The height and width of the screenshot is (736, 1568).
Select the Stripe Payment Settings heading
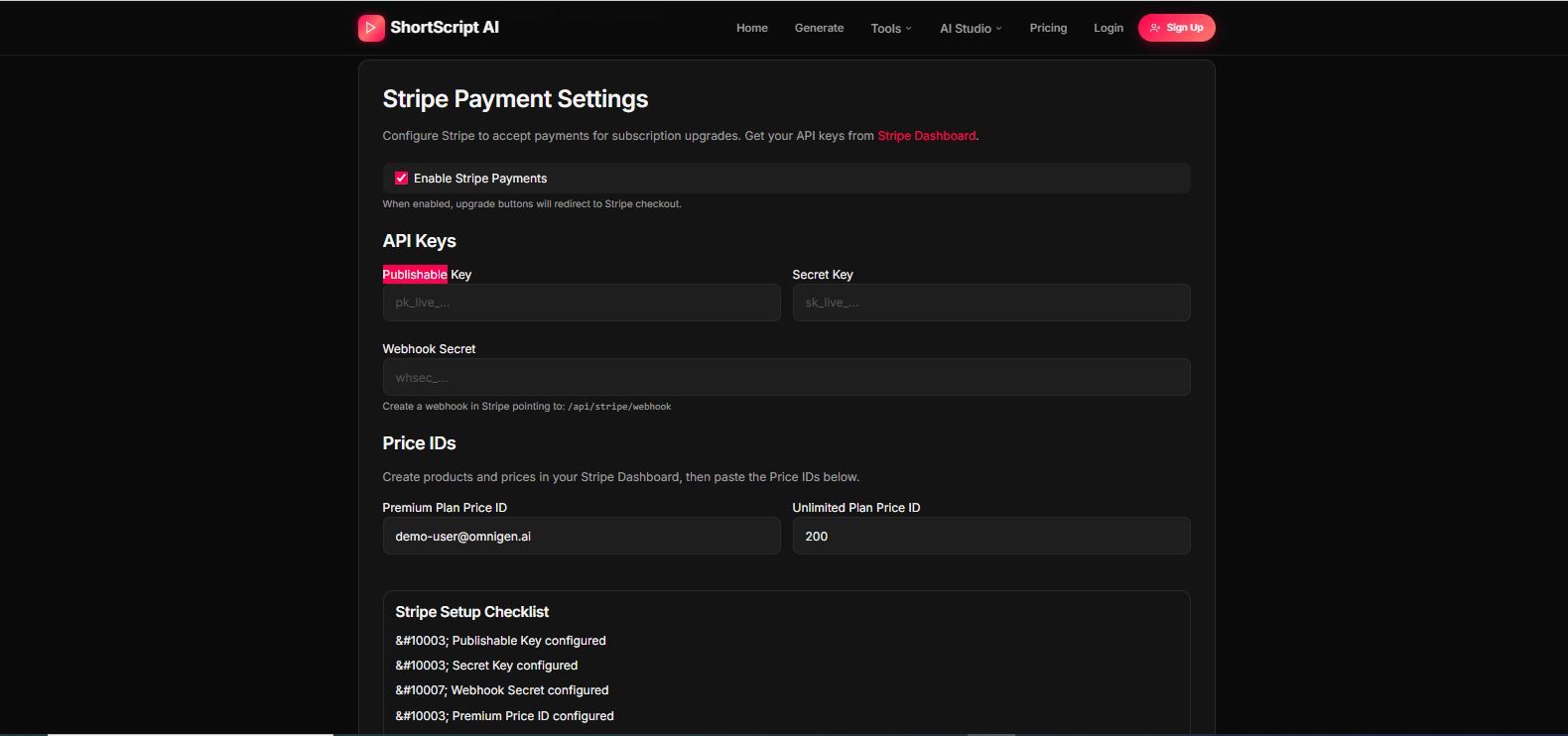coord(515,99)
